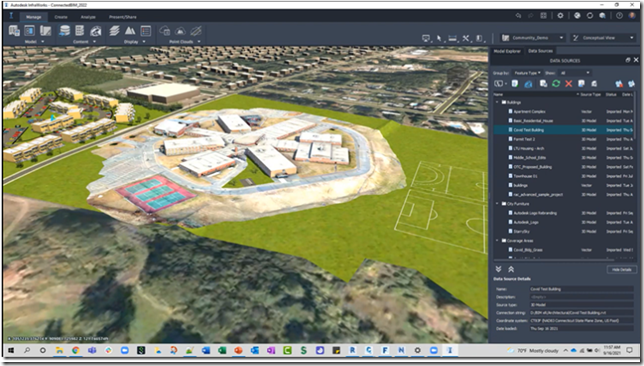This screenshot has height=366, width=644.
Task: Click the crossed tools icon in view toolbar
Action: click(x=466, y=38)
